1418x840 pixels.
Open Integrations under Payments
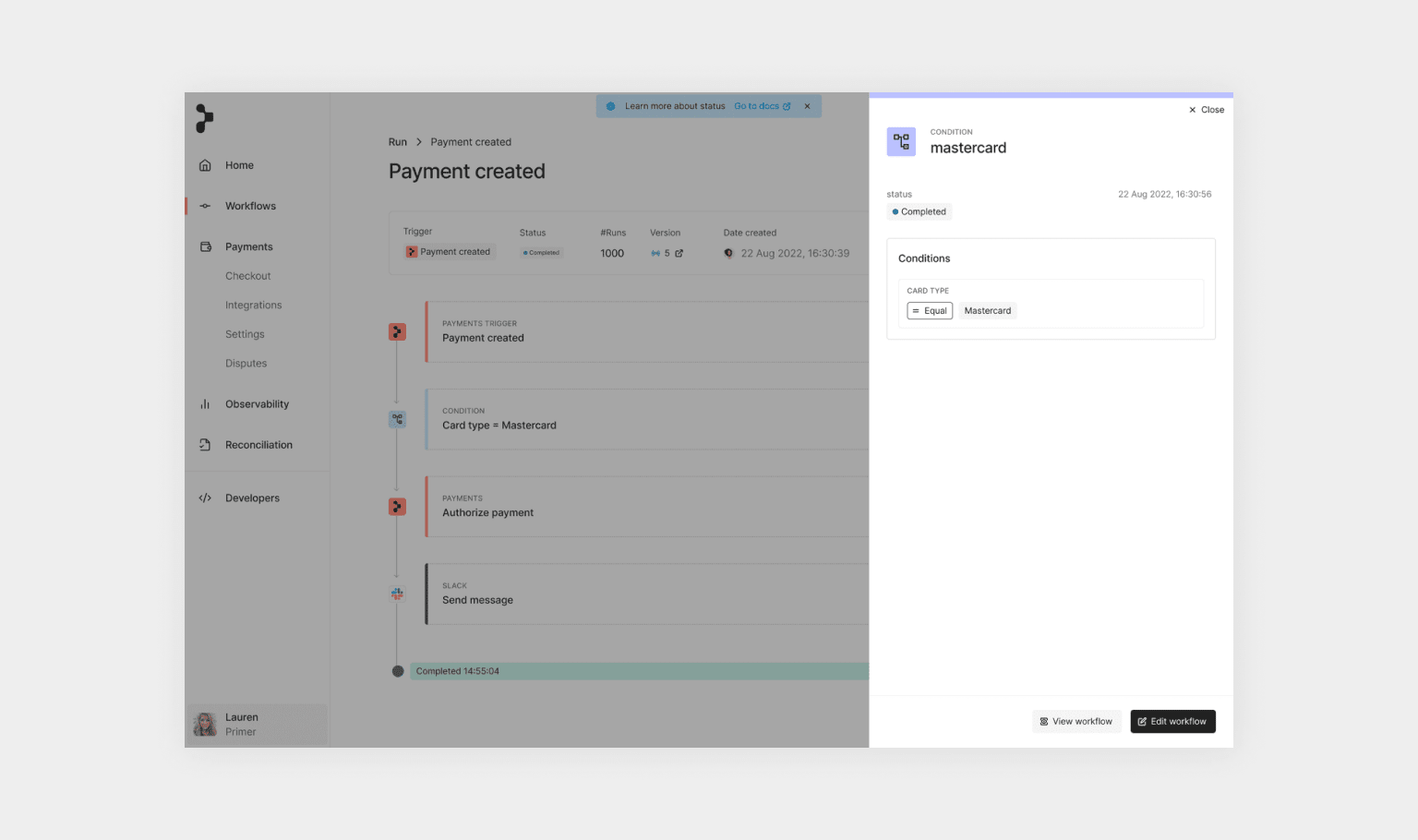click(254, 306)
